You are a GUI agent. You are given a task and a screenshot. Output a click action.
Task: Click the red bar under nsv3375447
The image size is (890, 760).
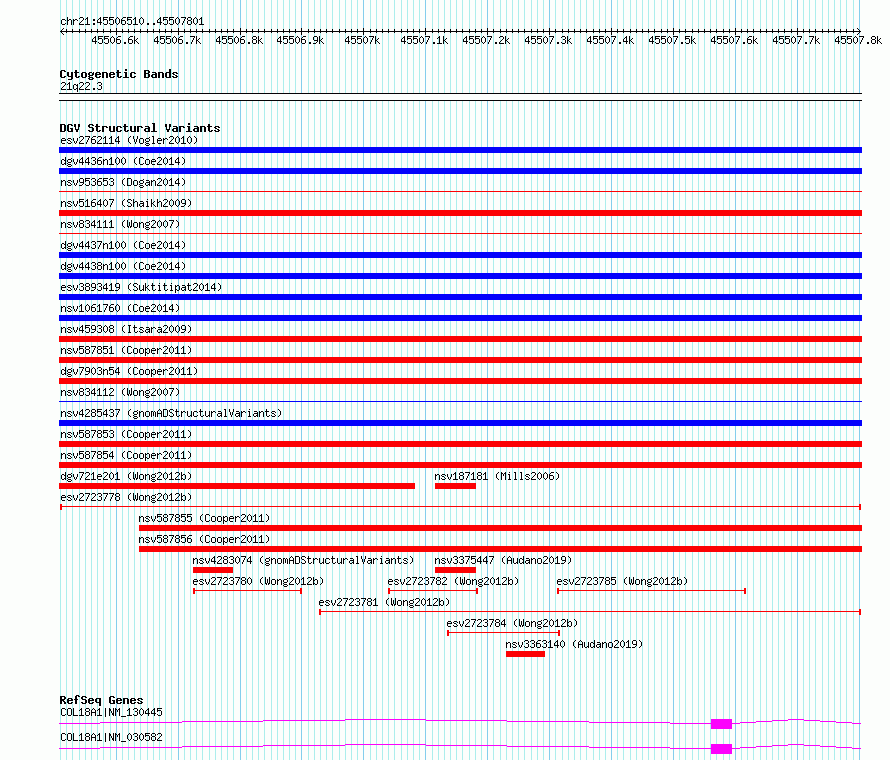[455, 570]
